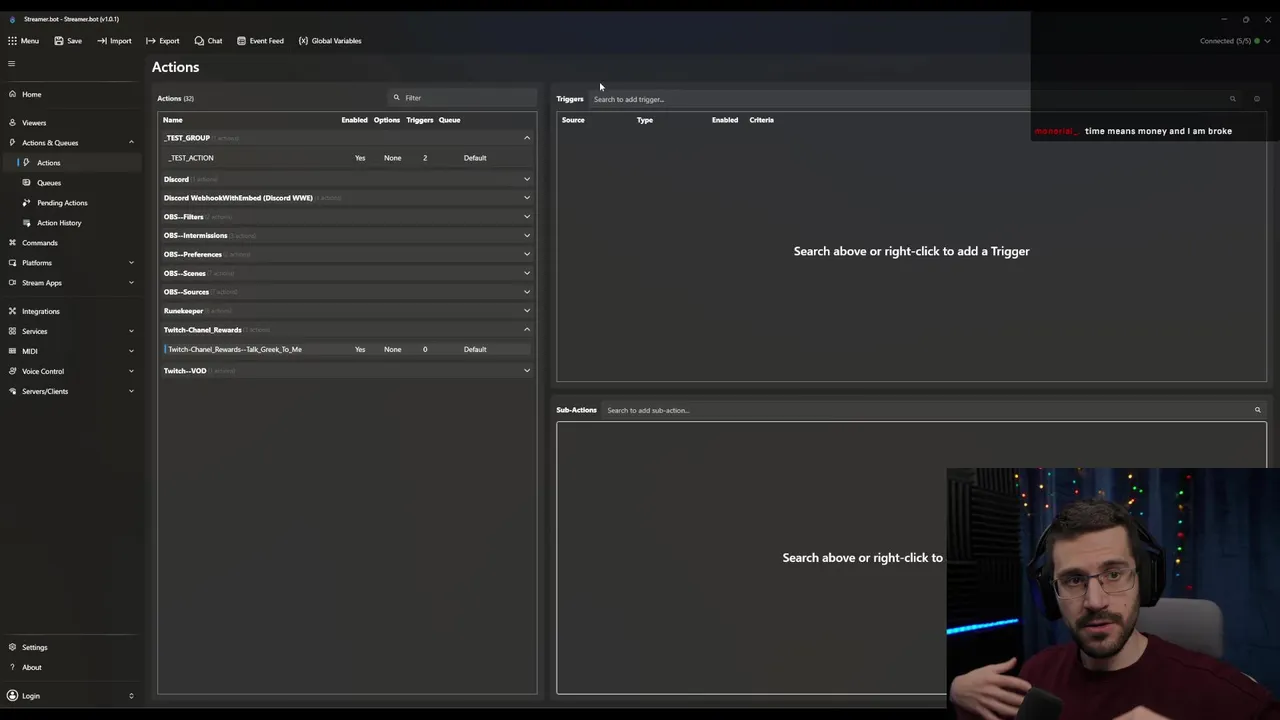
Task: Collapse the Twitch-Chanel_Rewards group
Action: click(527, 330)
